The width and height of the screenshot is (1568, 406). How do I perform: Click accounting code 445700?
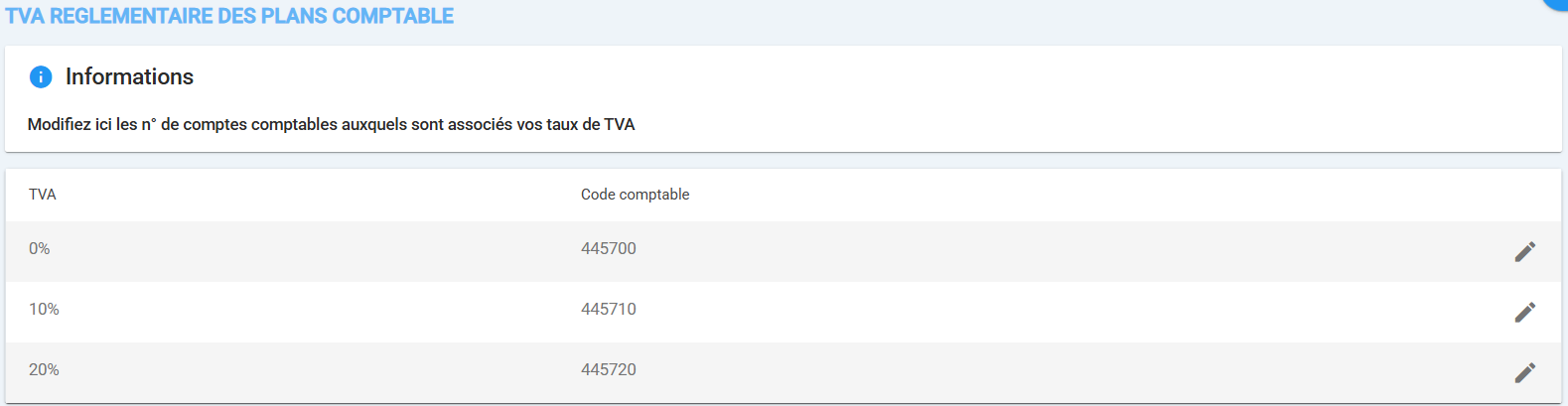(x=609, y=249)
